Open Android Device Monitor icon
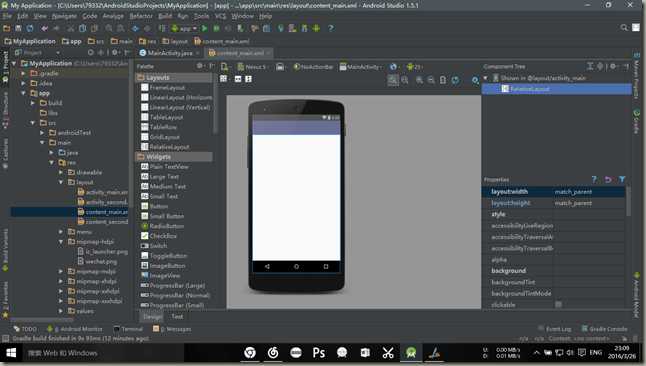 (316, 28)
